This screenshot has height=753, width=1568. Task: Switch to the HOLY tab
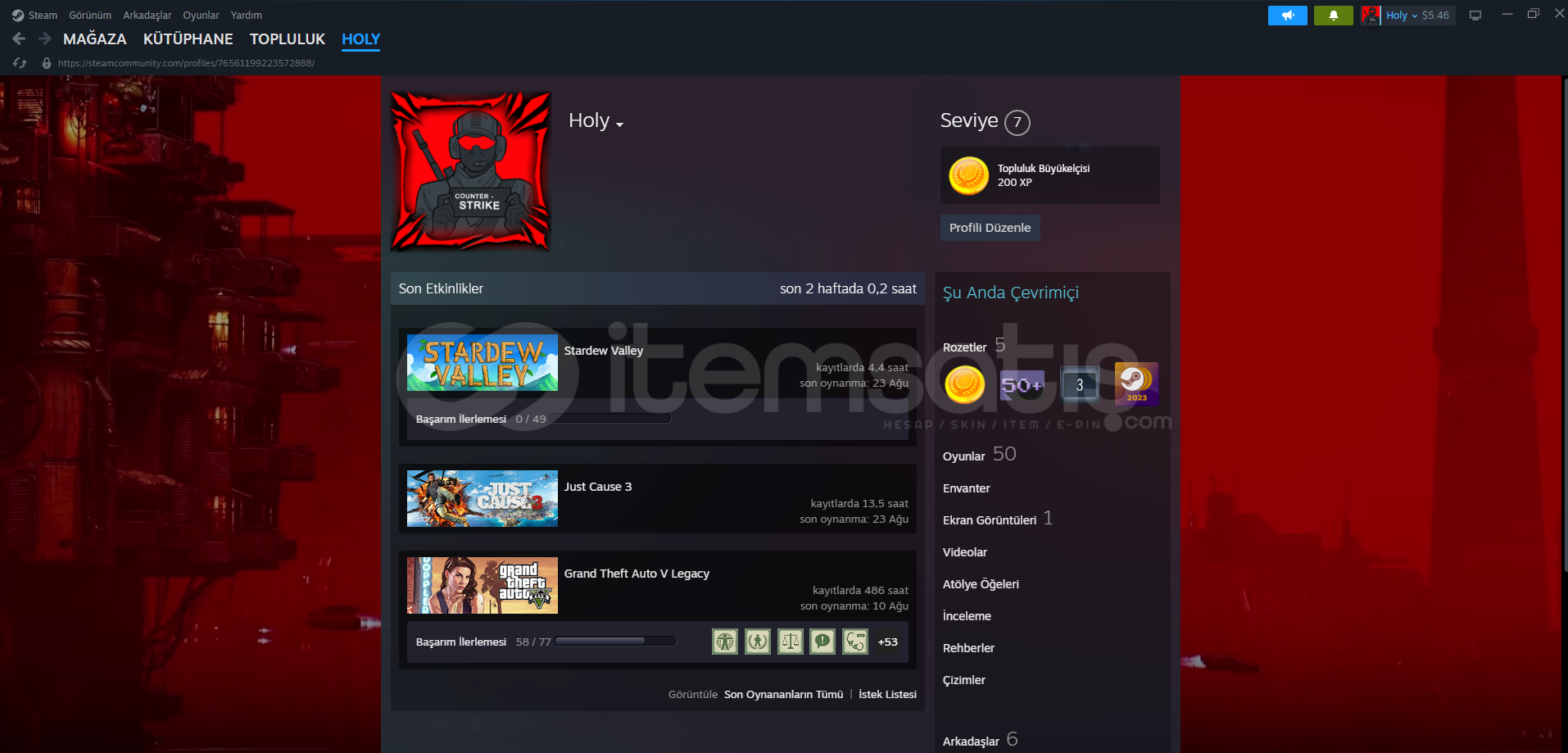tap(361, 39)
